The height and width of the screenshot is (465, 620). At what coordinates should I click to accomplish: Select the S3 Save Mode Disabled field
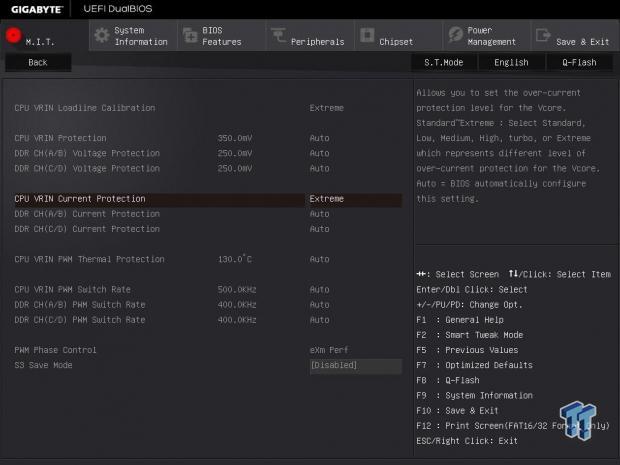pyautogui.click(x=347, y=366)
